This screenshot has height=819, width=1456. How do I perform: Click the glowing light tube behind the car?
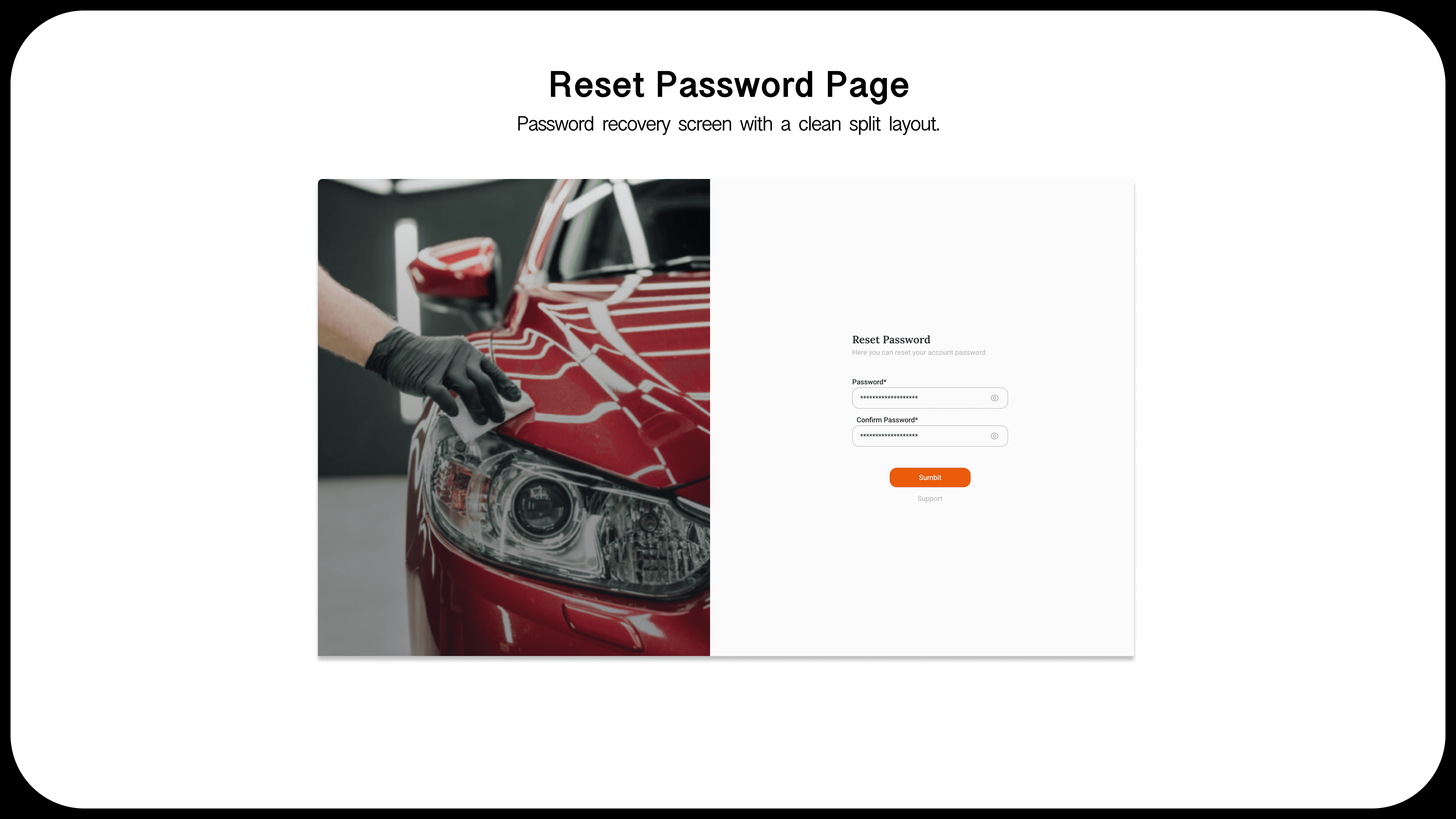click(x=406, y=317)
